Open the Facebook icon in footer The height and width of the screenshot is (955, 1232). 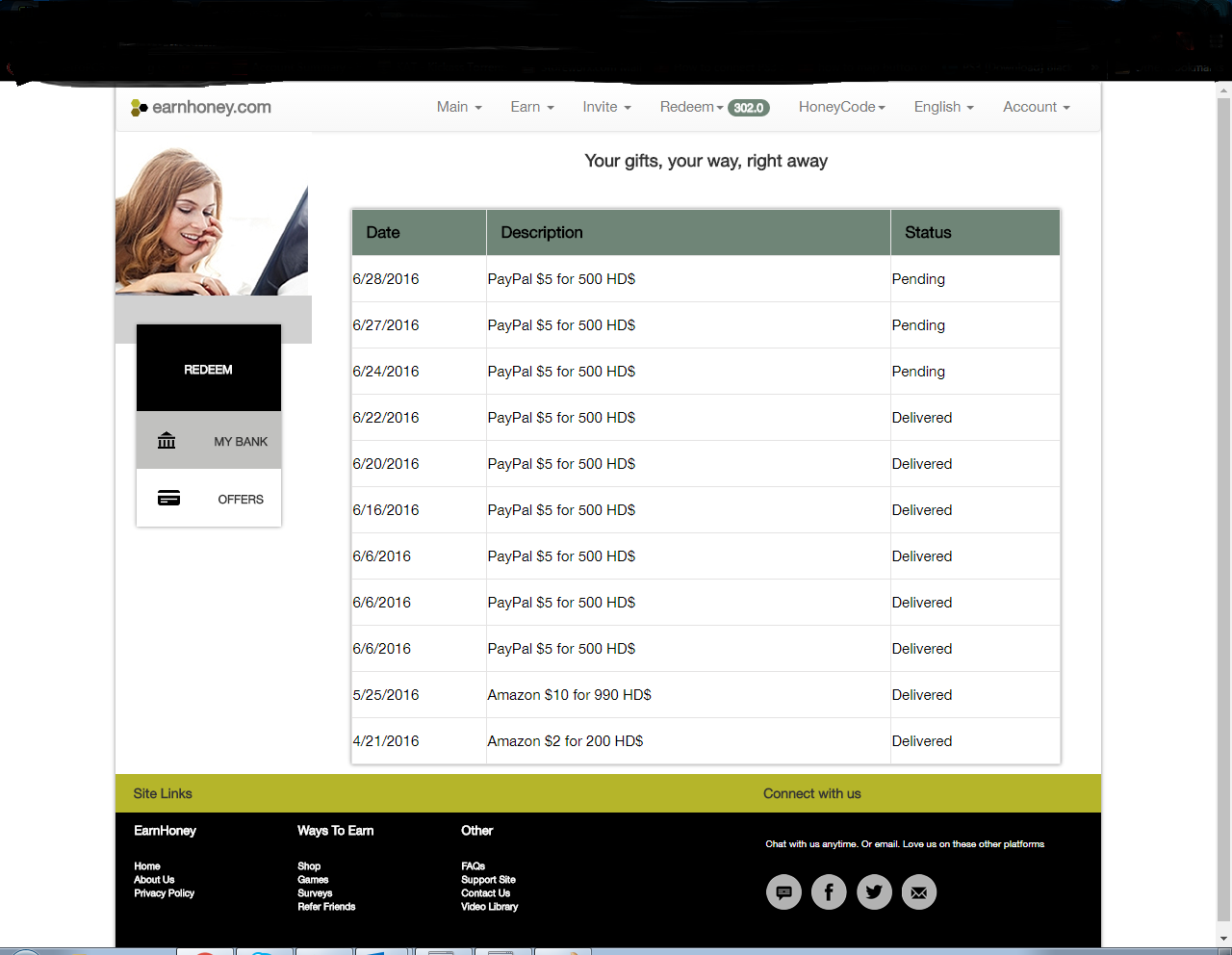click(829, 892)
